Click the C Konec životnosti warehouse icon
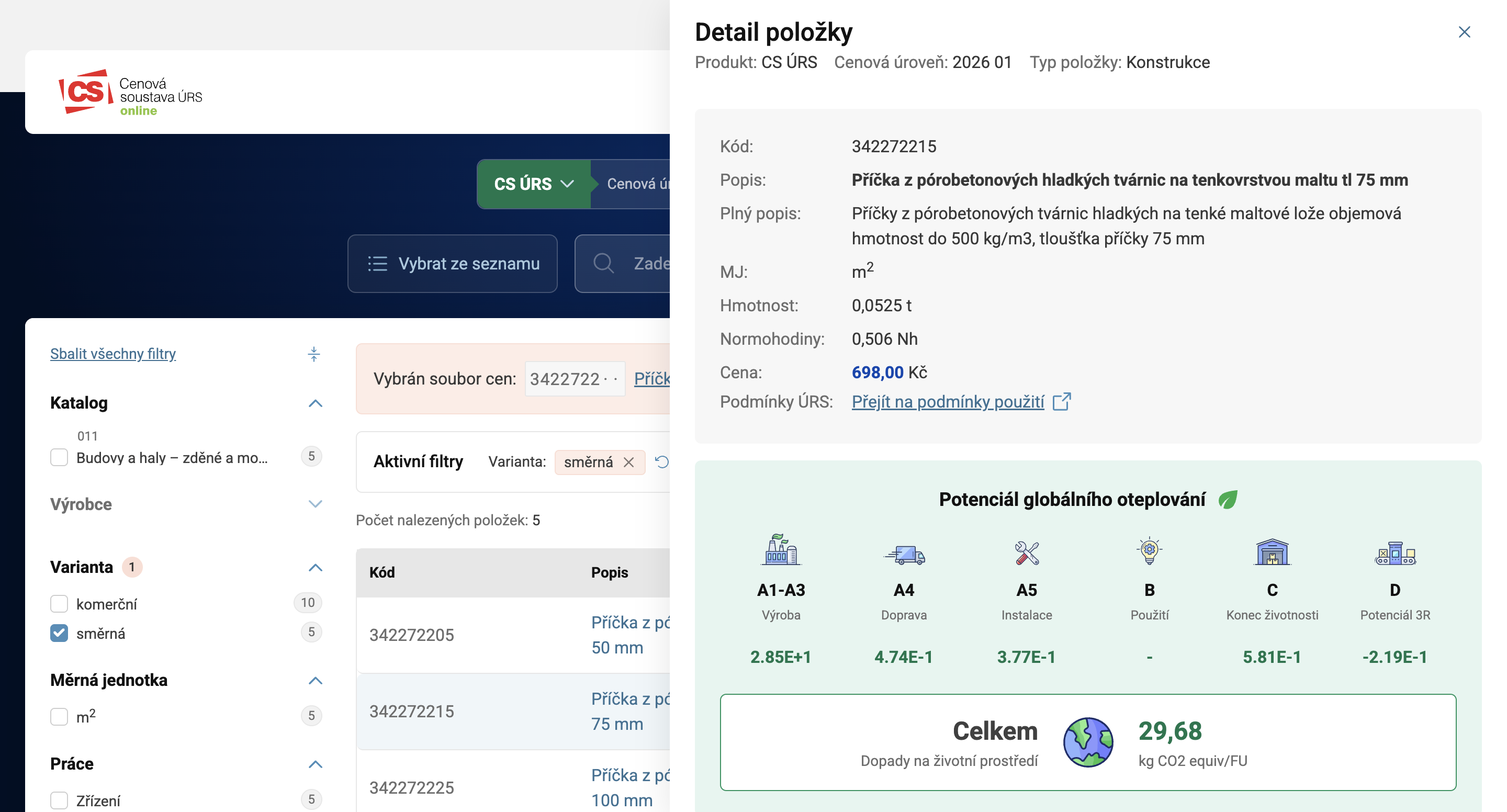Image resolution: width=1507 pixels, height=812 pixels. pos(1272,551)
